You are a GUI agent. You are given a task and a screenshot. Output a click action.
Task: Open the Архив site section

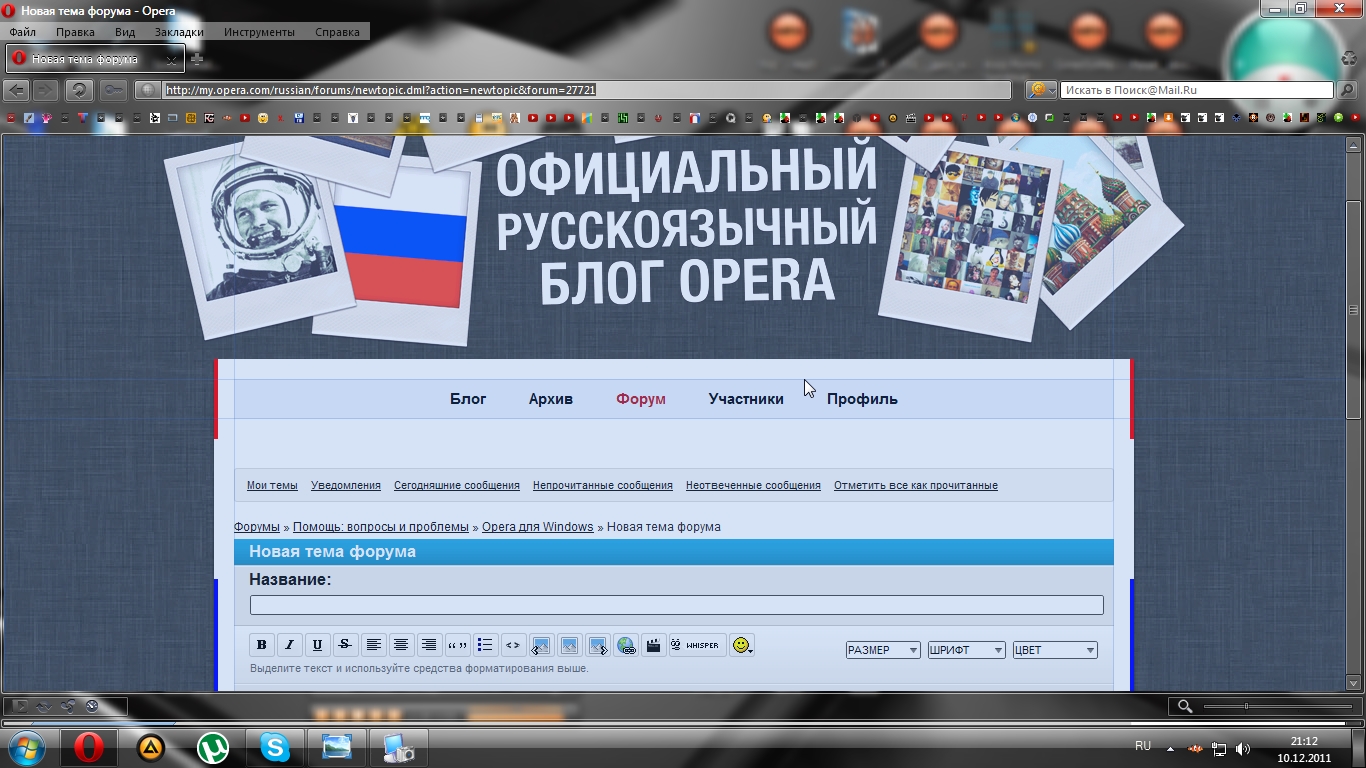pos(551,399)
